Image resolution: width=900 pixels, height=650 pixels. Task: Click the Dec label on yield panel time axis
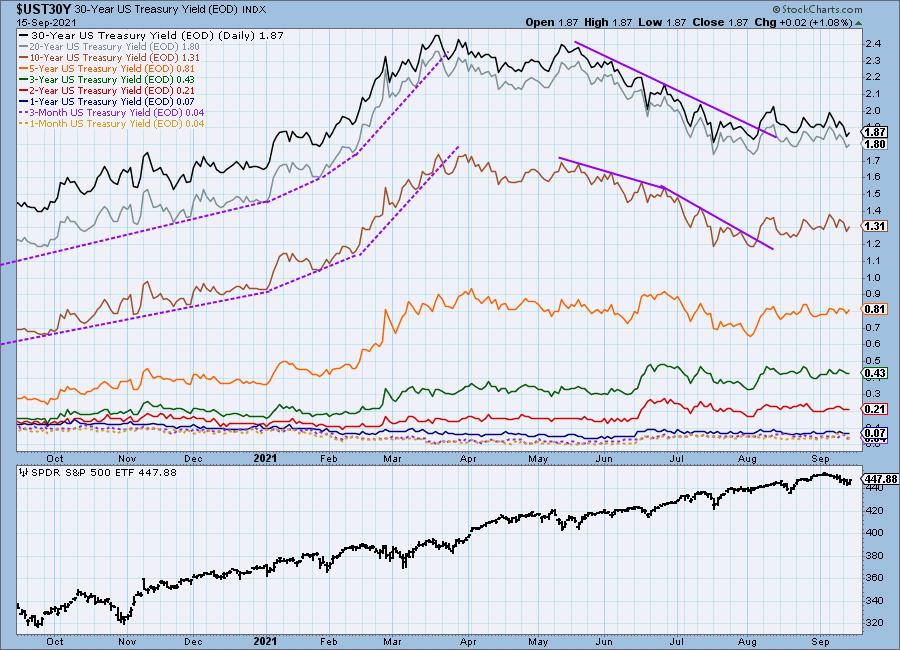coord(193,458)
